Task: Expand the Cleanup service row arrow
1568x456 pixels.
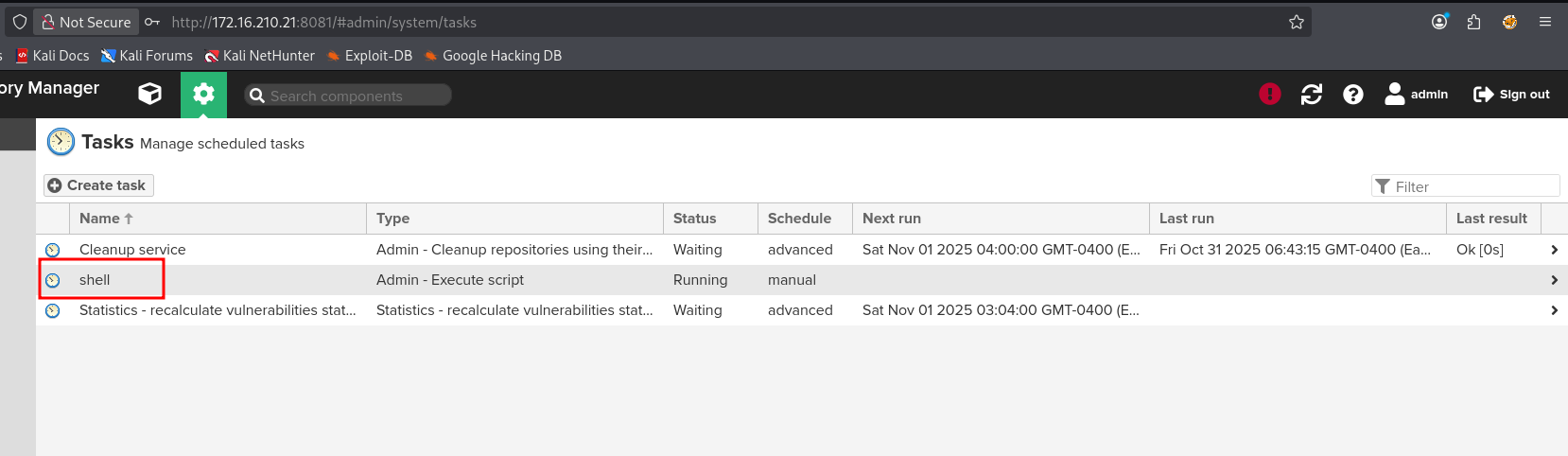Action: point(1554,250)
